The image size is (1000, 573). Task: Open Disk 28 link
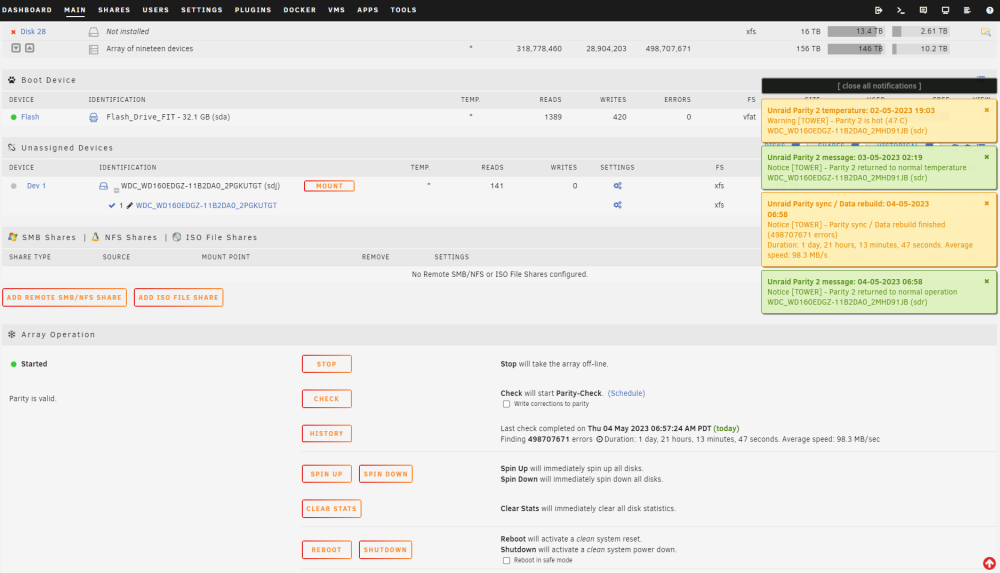coord(33,31)
